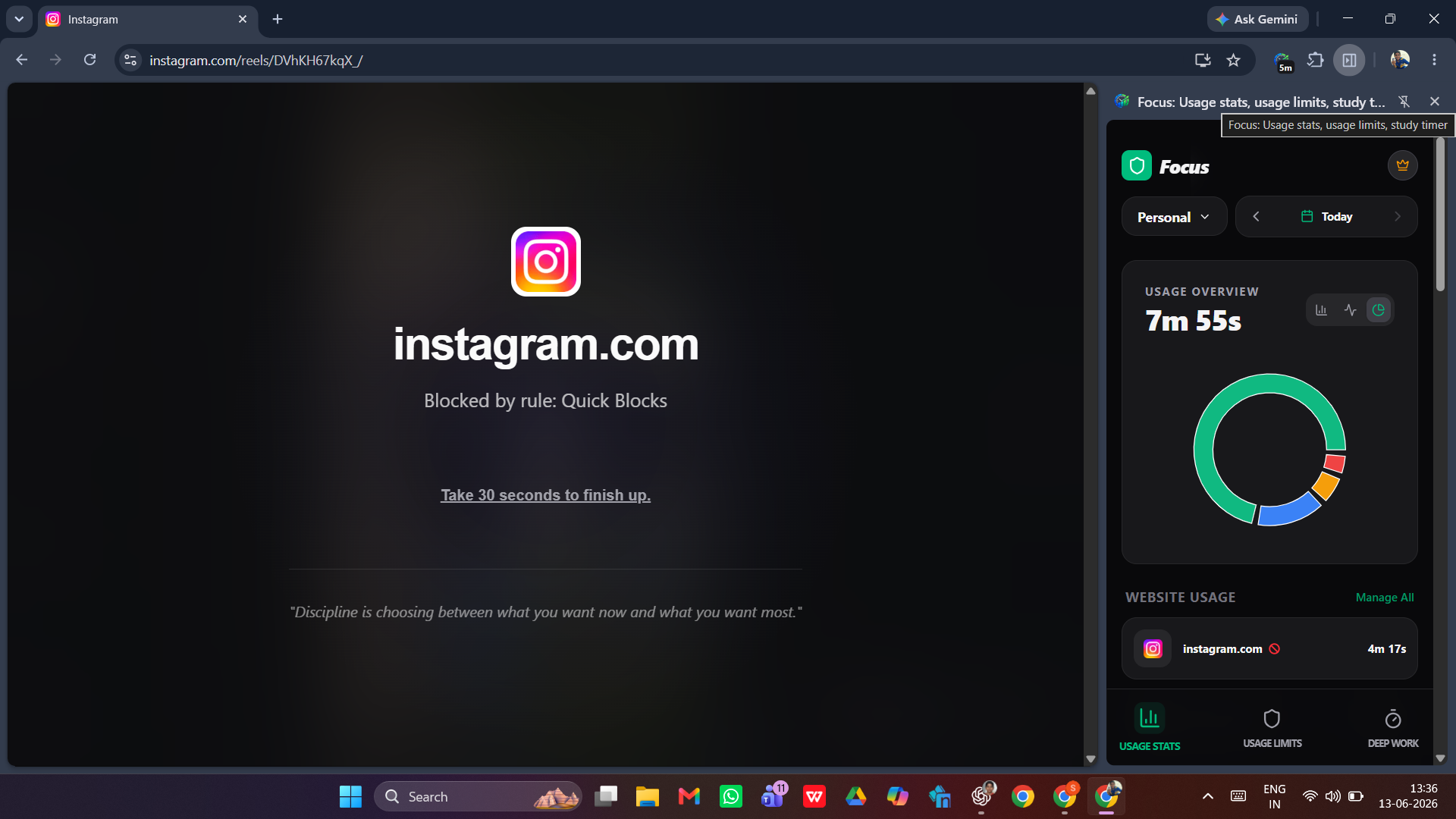Click the Instagram logo on blocked page

point(546,262)
